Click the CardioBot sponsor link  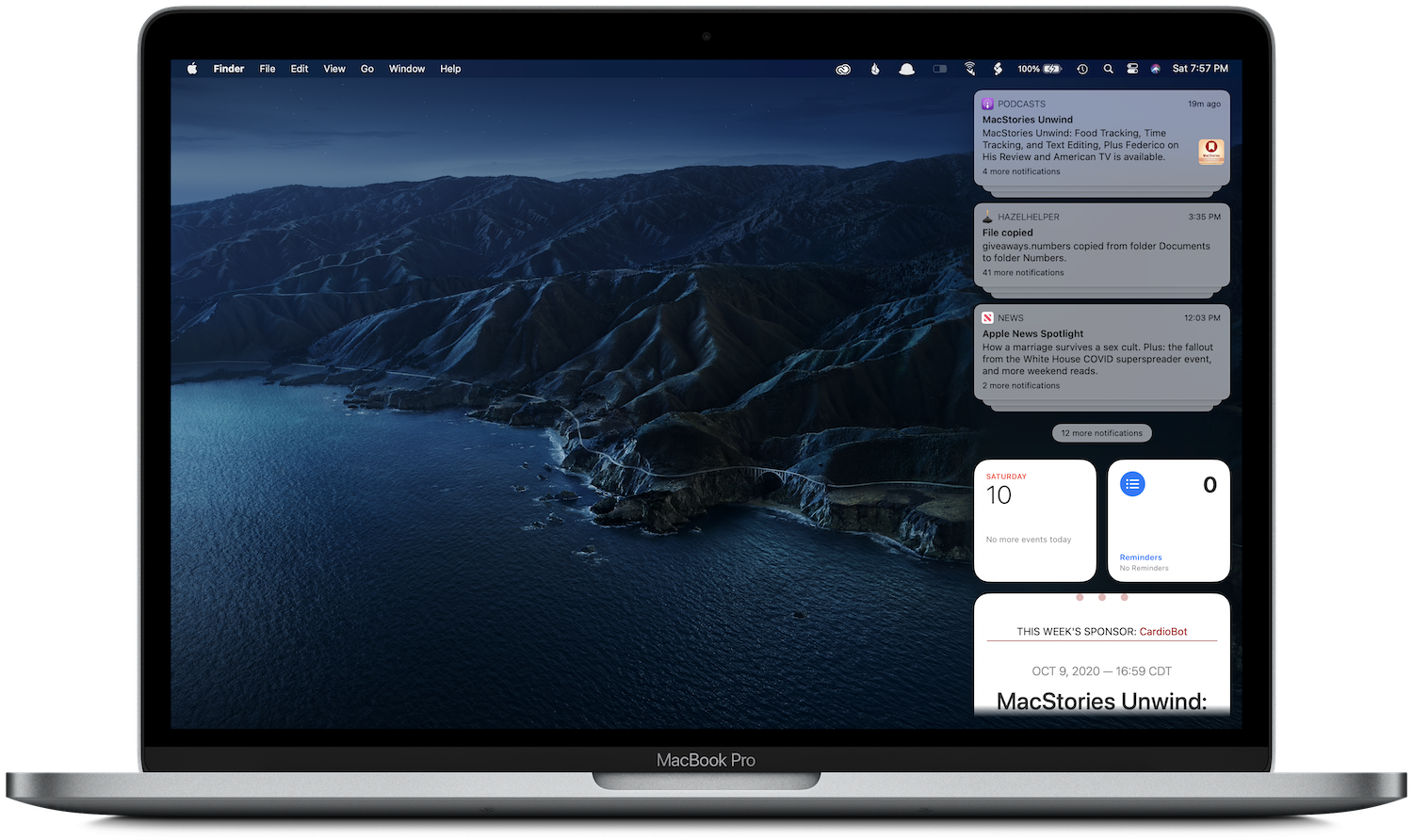[x=1163, y=632]
